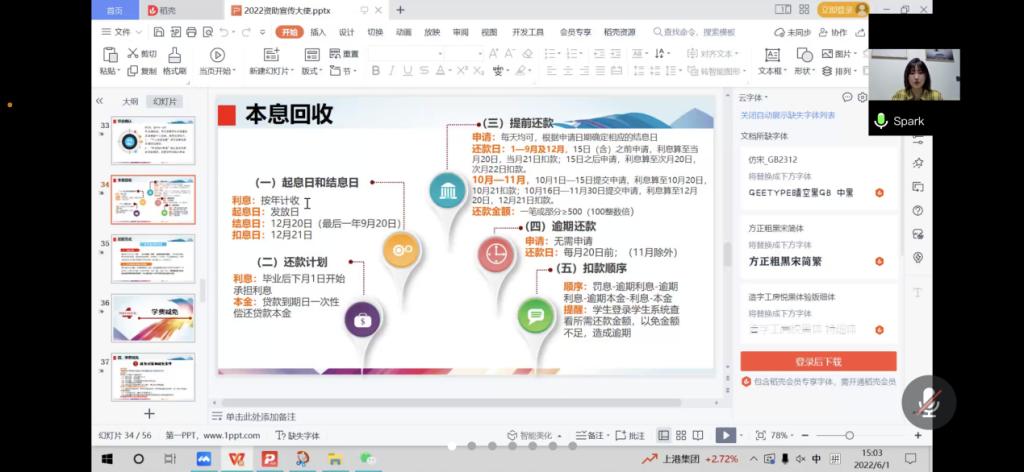
Task: Open the 插入 ribbon tab
Action: pos(318,32)
